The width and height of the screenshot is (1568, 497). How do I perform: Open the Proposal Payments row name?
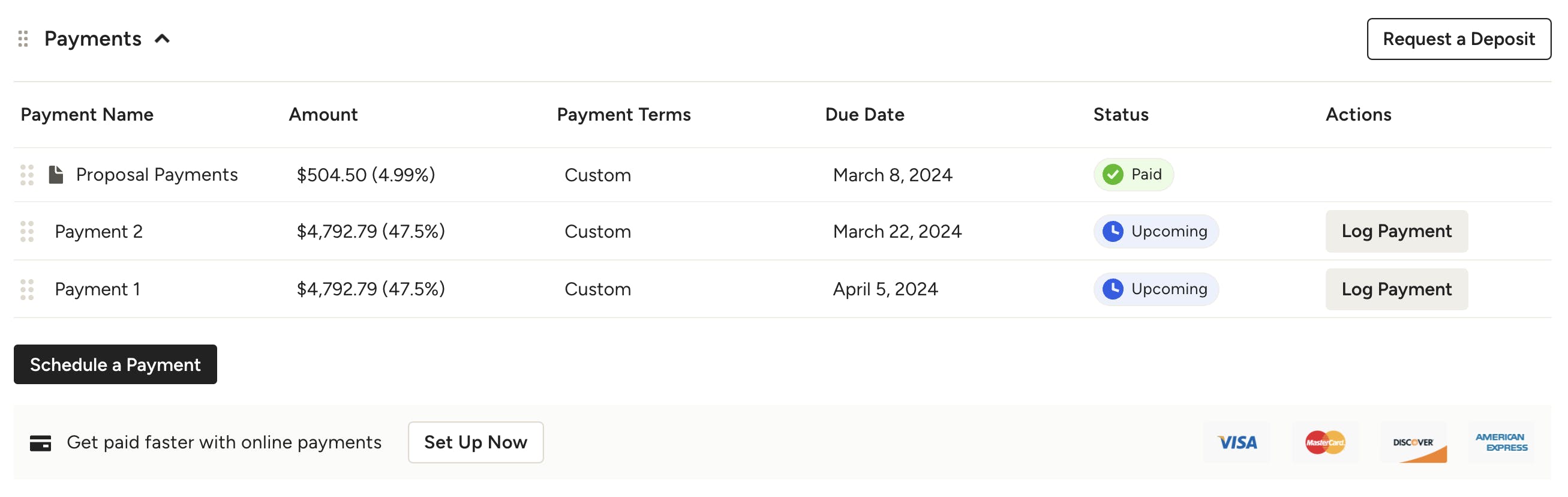point(157,175)
